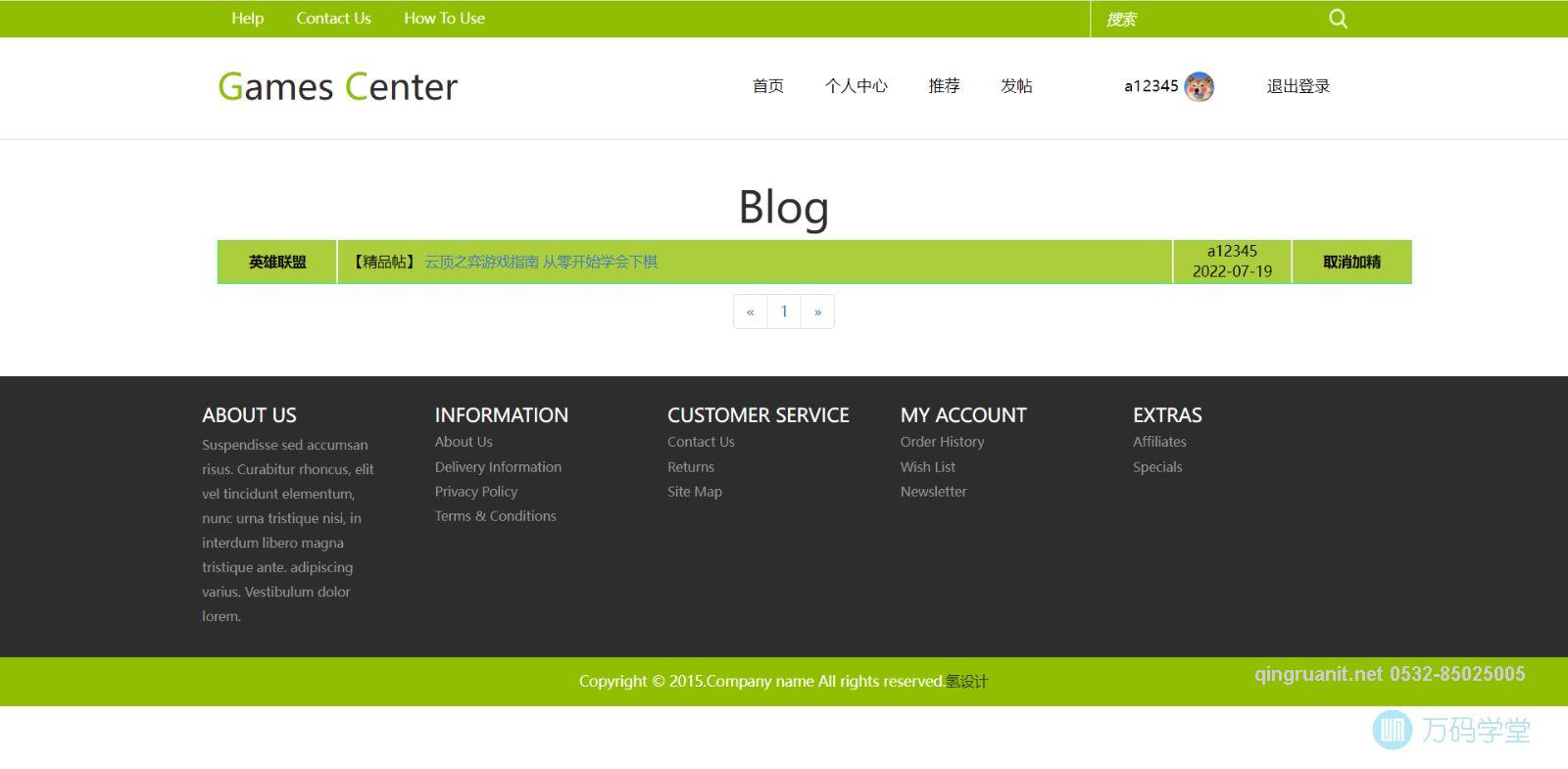Open Order History footer link
This screenshot has height=769, width=1568.
click(942, 442)
